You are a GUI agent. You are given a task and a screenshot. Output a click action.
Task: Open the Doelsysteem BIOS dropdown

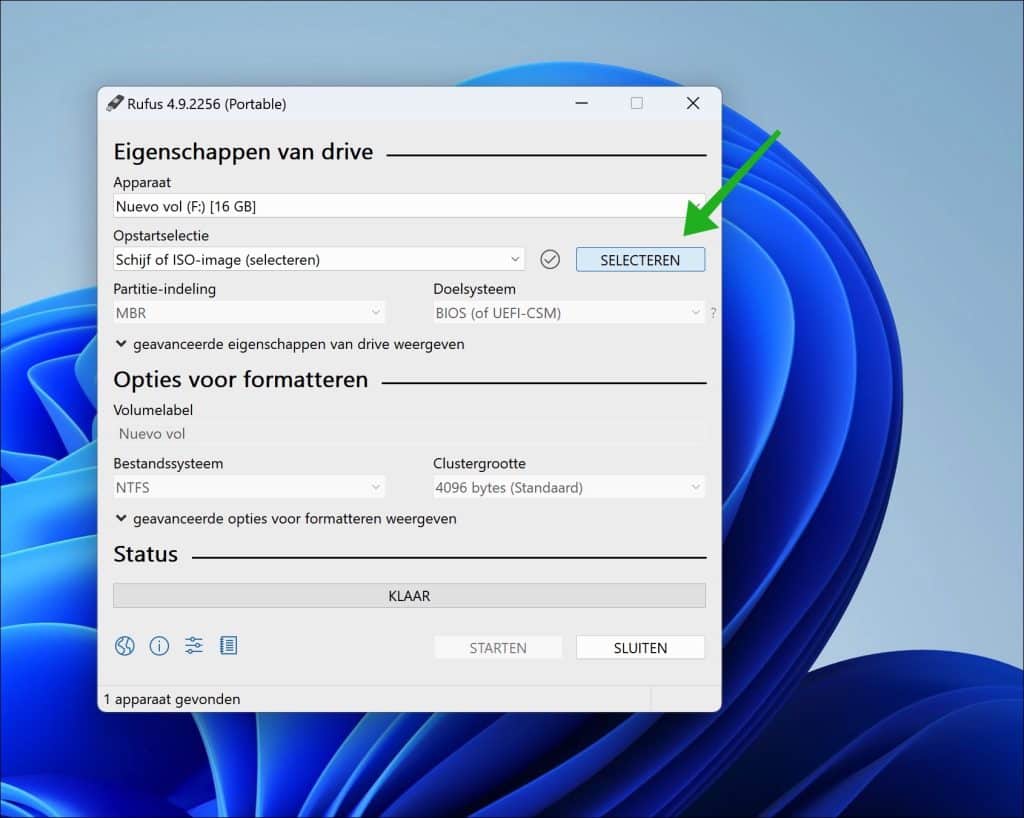569,313
